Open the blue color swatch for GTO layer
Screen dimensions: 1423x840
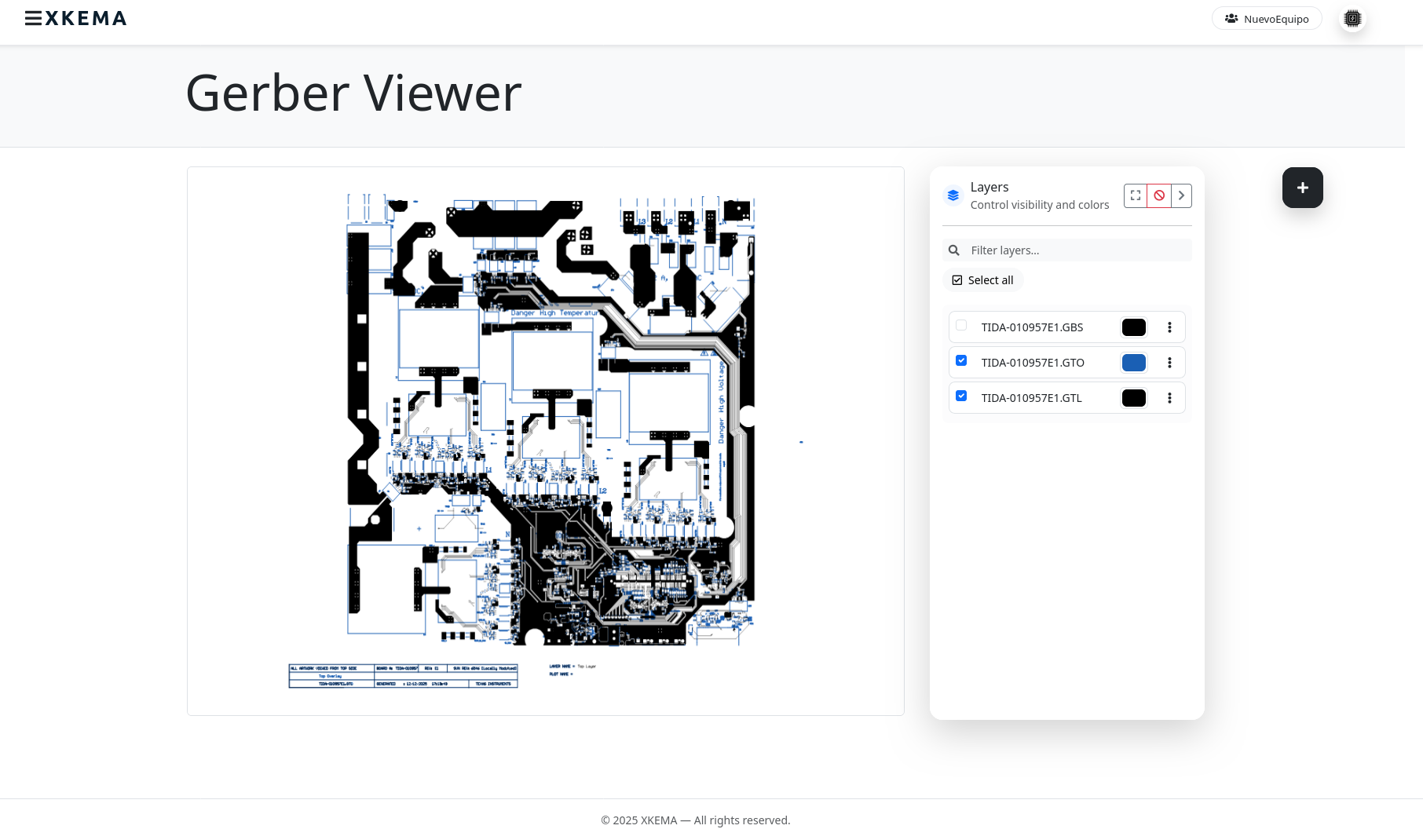click(x=1134, y=363)
